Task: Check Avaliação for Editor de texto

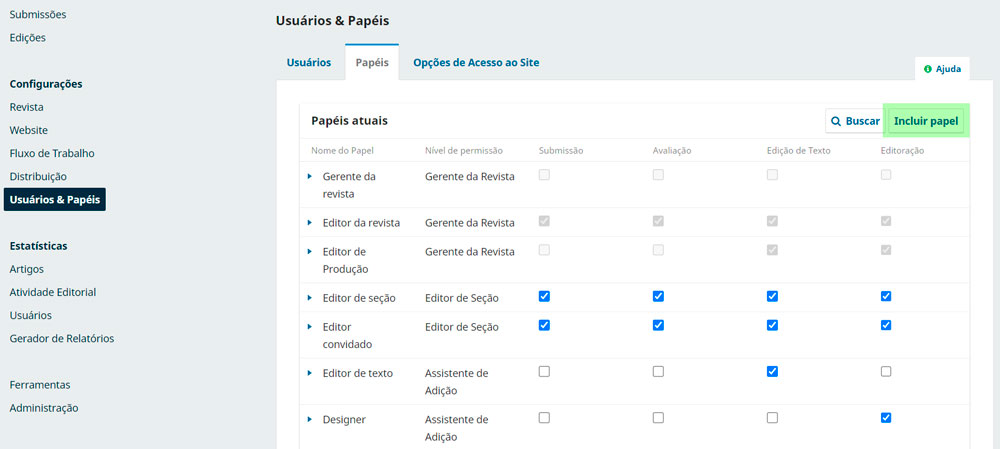Action: point(658,372)
